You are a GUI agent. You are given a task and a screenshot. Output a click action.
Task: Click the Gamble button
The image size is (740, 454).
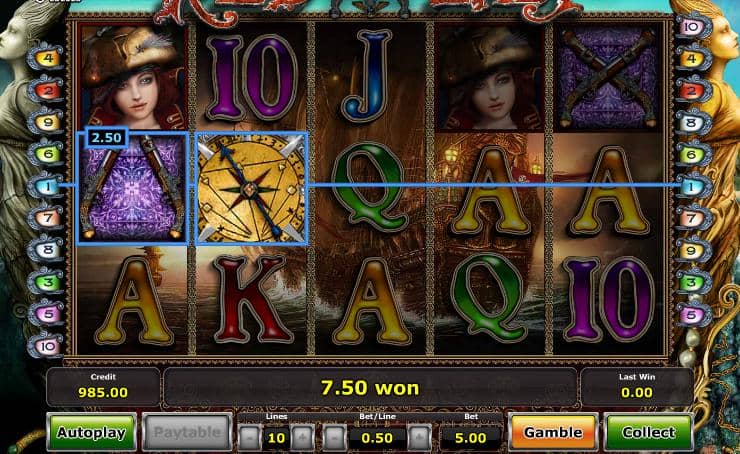point(553,432)
